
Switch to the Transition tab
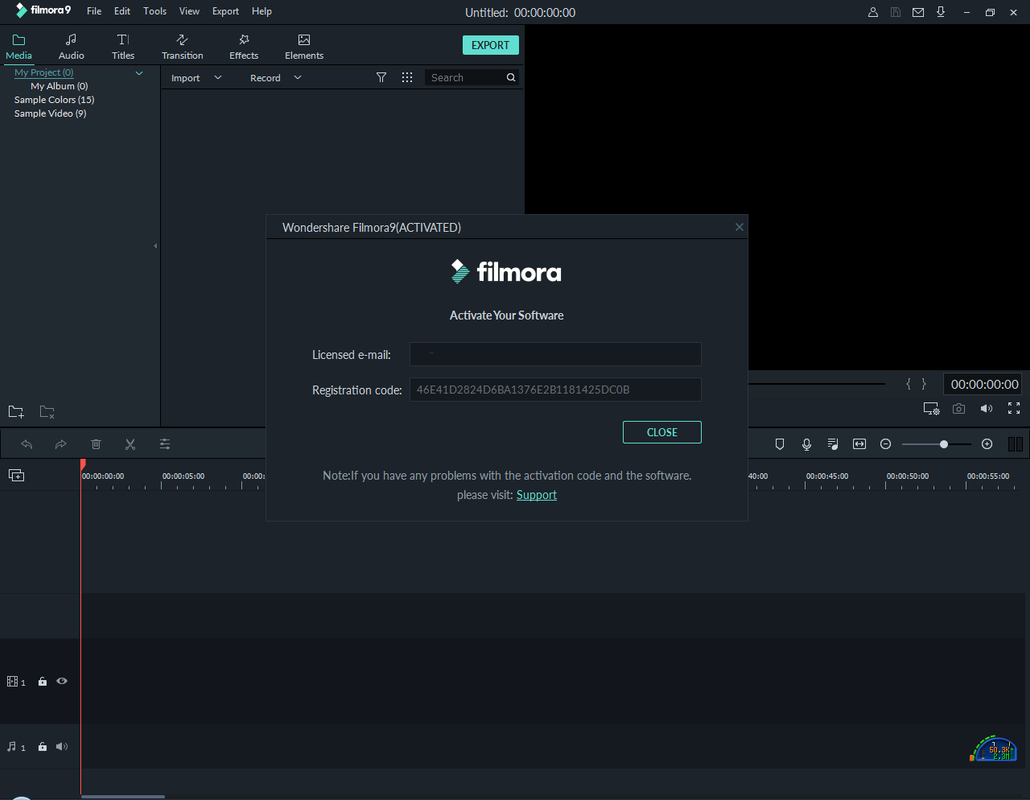183,47
